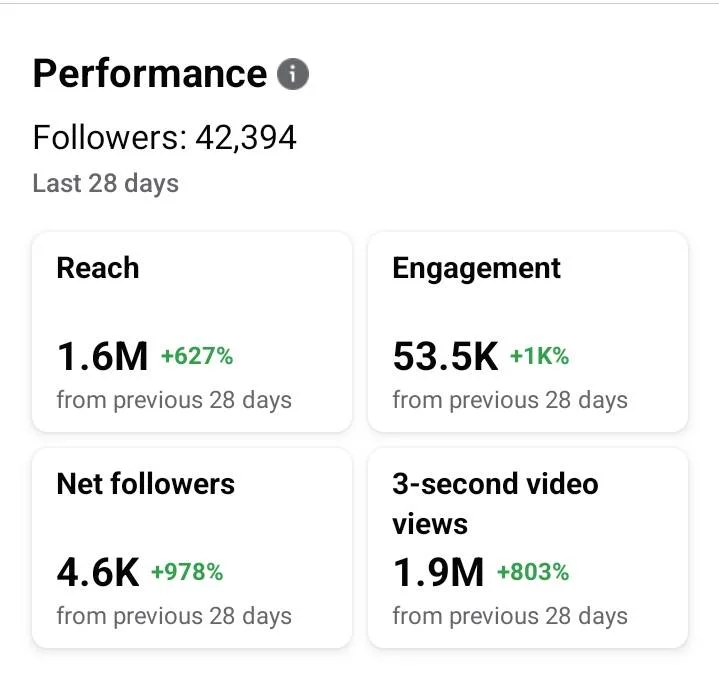This screenshot has height=674, width=719.
Task: Open the 3-second video views card
Action: pyautogui.click(x=528, y=548)
